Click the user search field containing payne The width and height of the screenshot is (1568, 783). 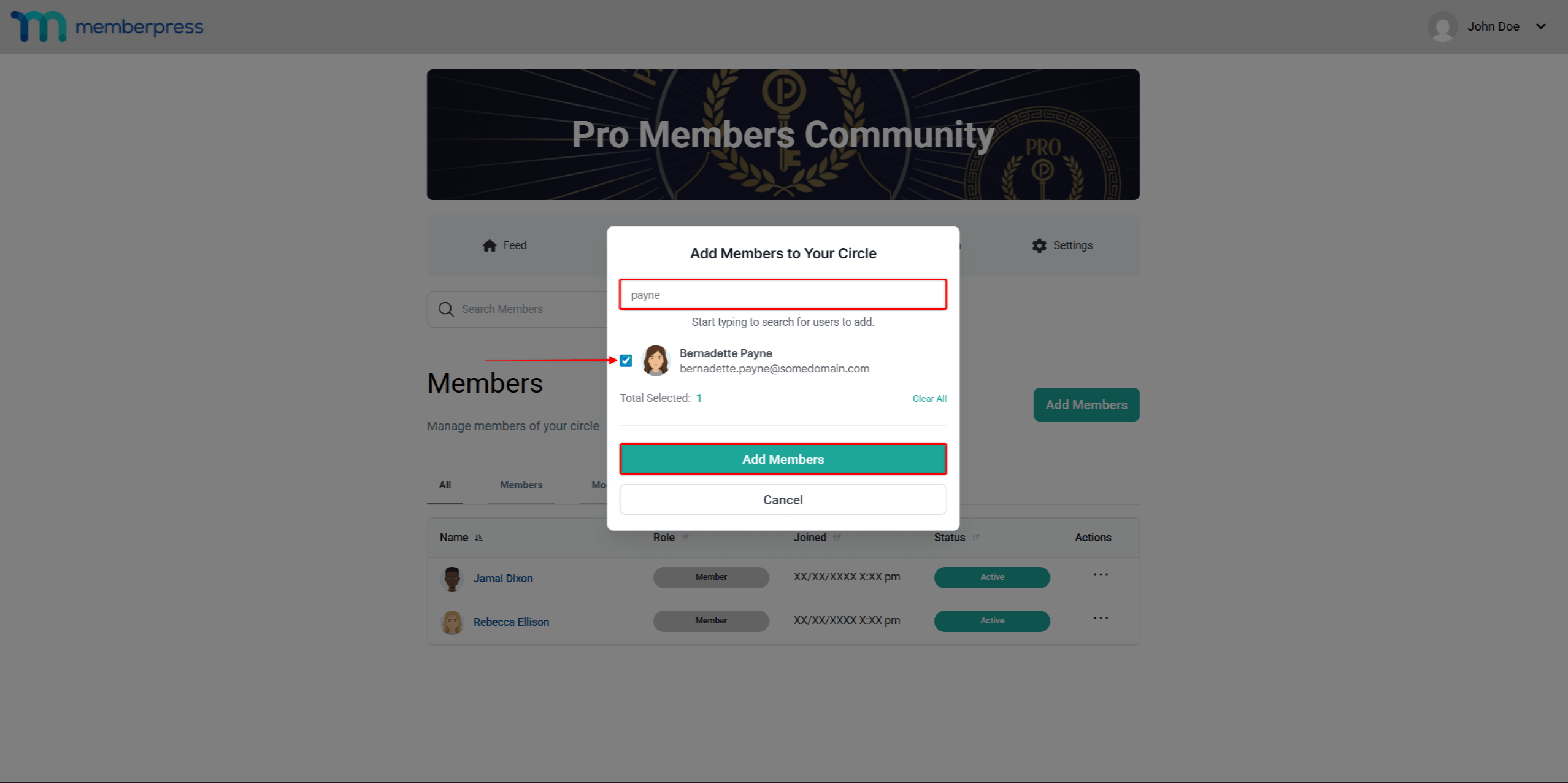pyautogui.click(x=783, y=295)
